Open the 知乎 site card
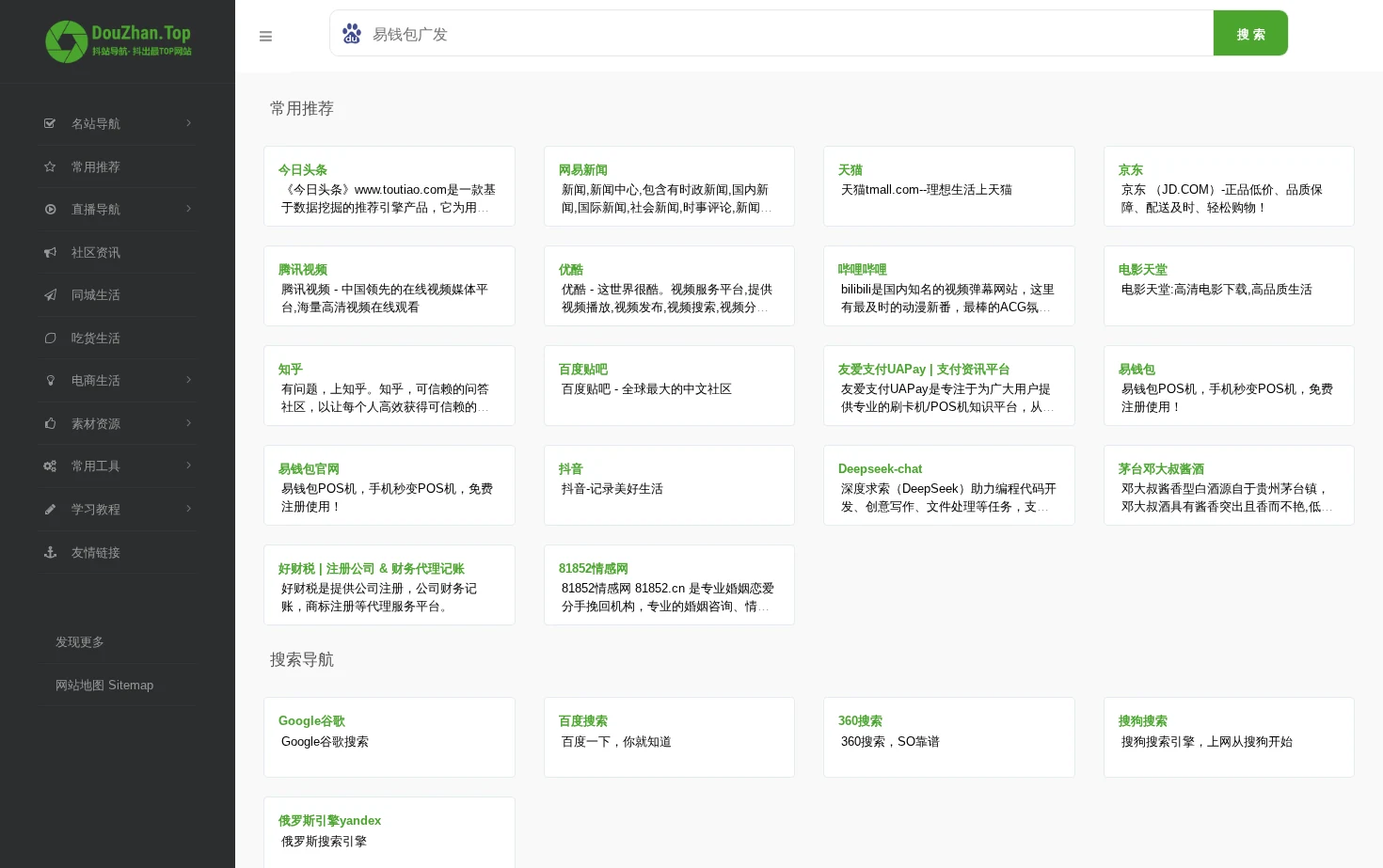This screenshot has height=868, width=1383. (389, 386)
